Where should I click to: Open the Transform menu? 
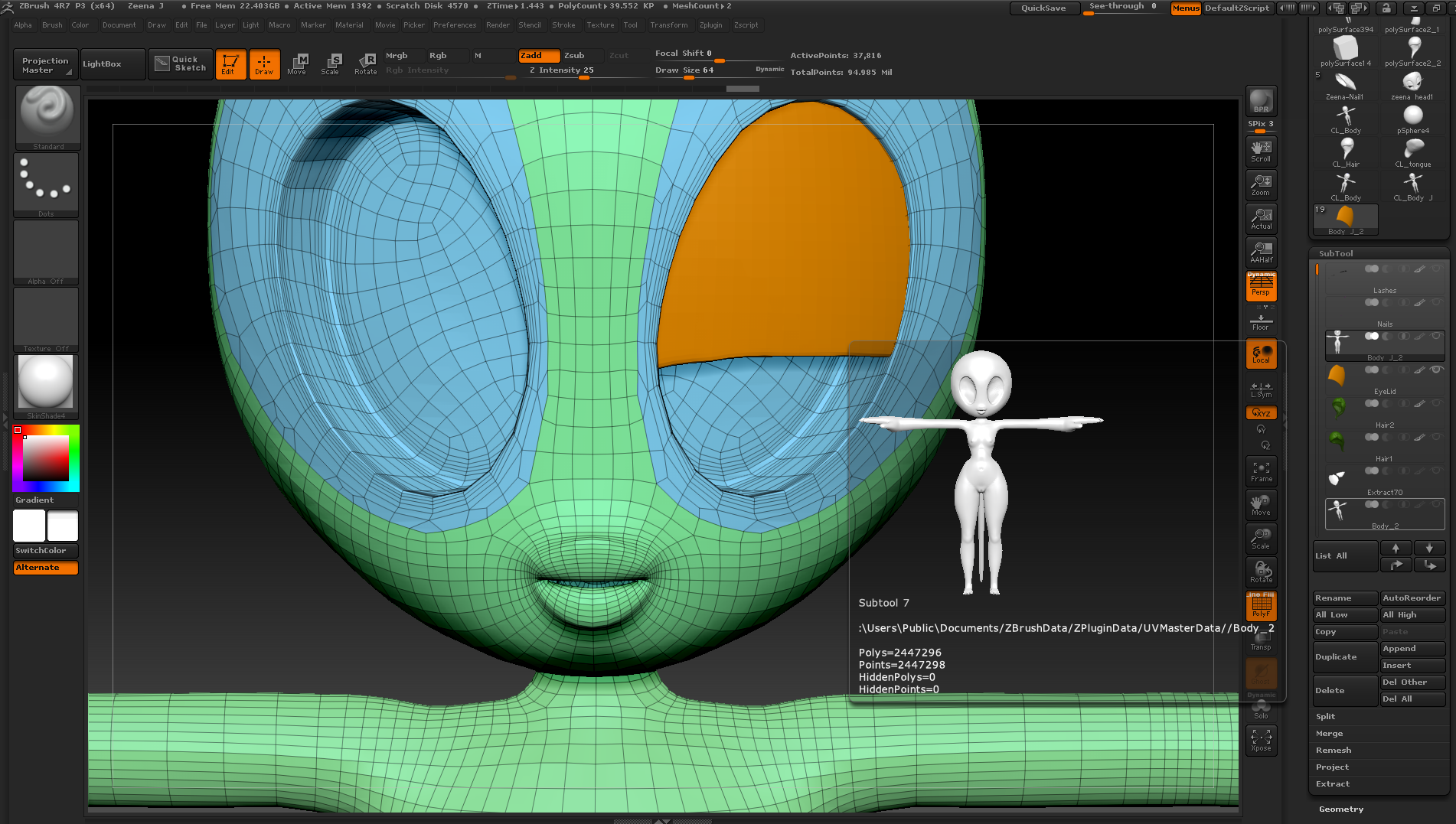tap(668, 25)
